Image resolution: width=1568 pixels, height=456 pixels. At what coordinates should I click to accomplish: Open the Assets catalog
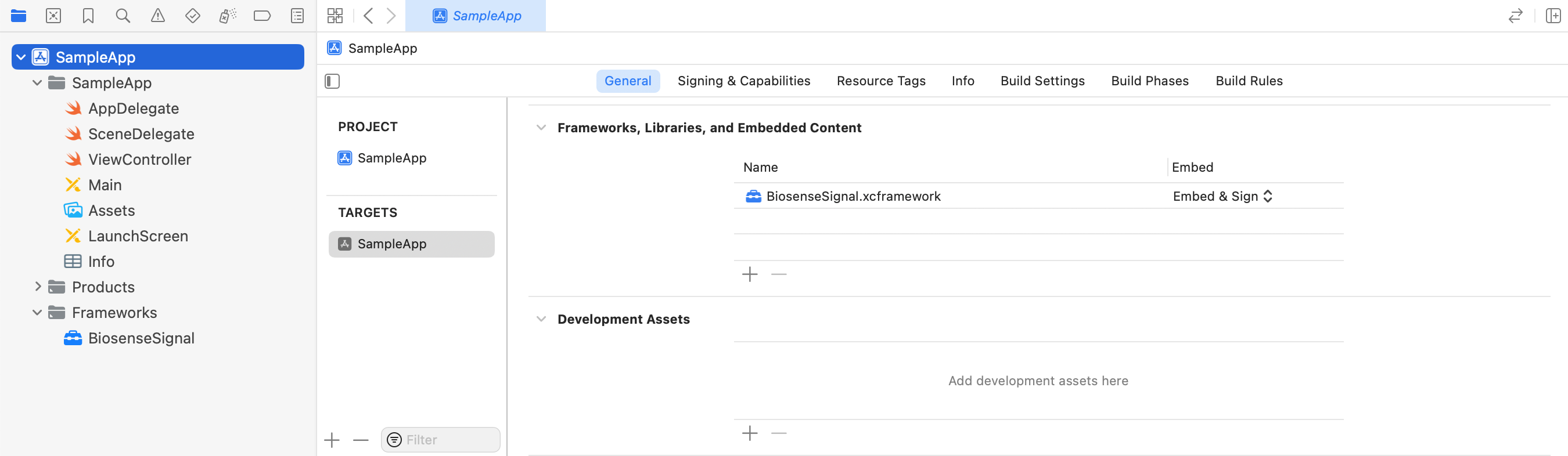click(112, 211)
